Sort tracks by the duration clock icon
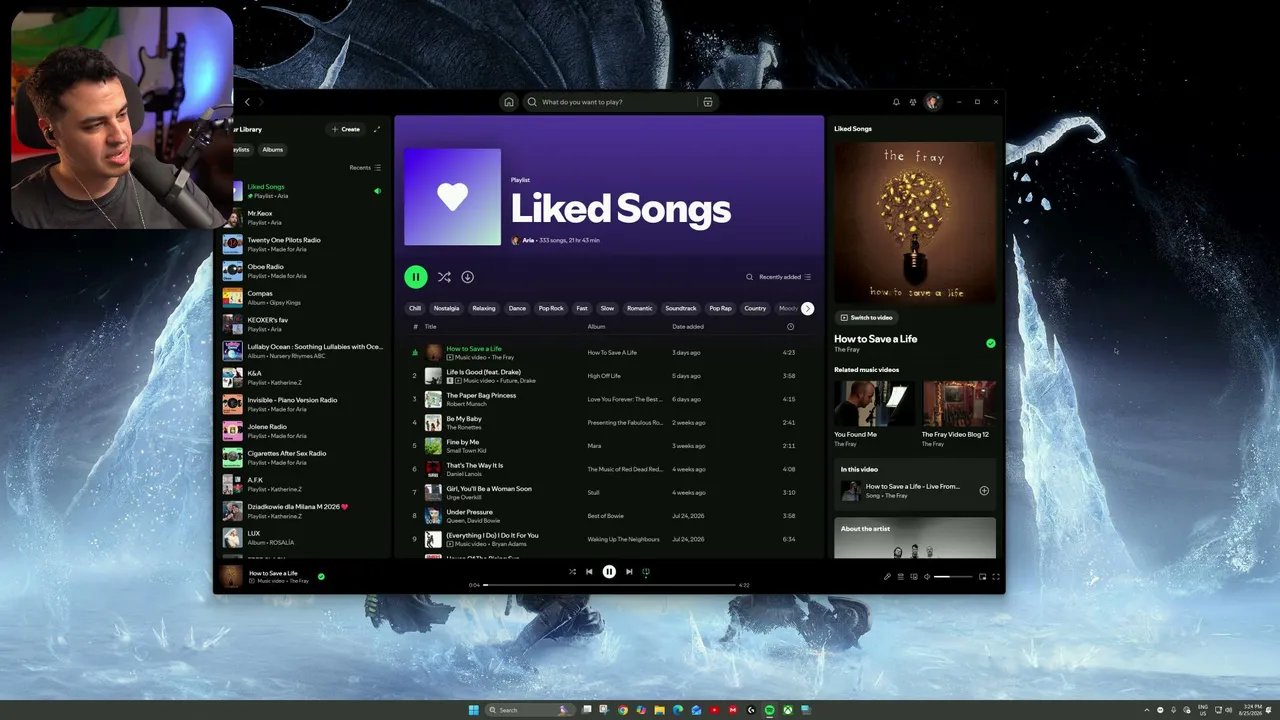Screen dimensions: 1280x720 tap(790, 327)
